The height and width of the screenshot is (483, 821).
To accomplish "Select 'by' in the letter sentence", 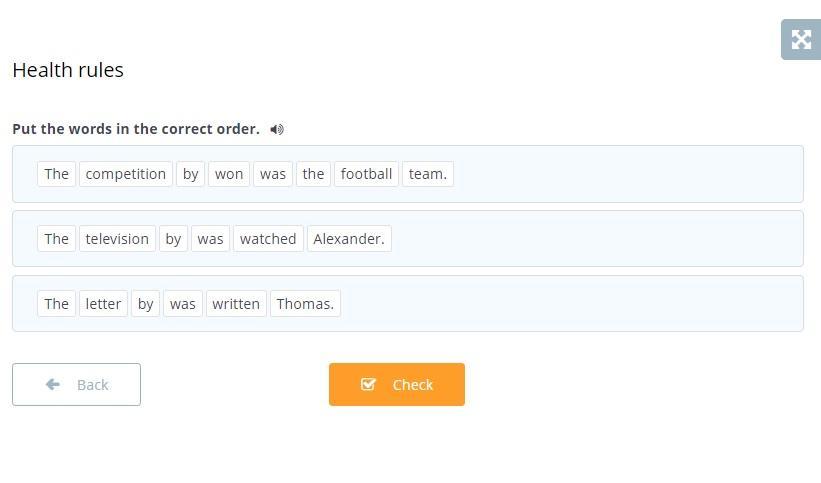I will pyautogui.click(x=146, y=304).
